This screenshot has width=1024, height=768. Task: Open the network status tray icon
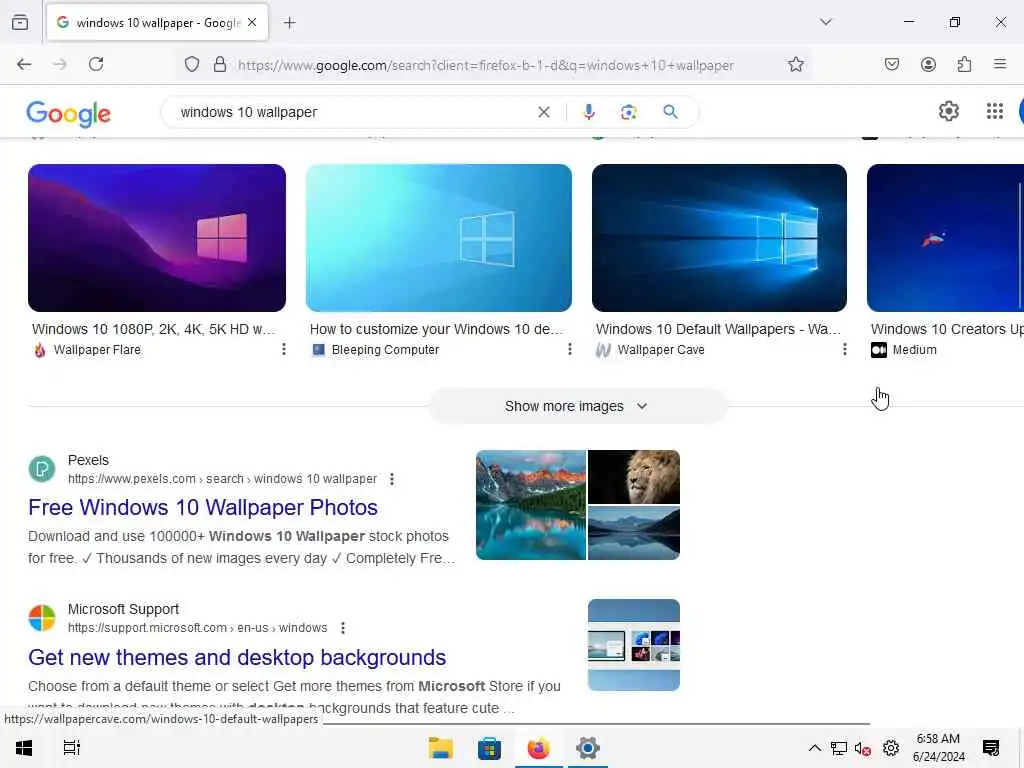click(839, 748)
